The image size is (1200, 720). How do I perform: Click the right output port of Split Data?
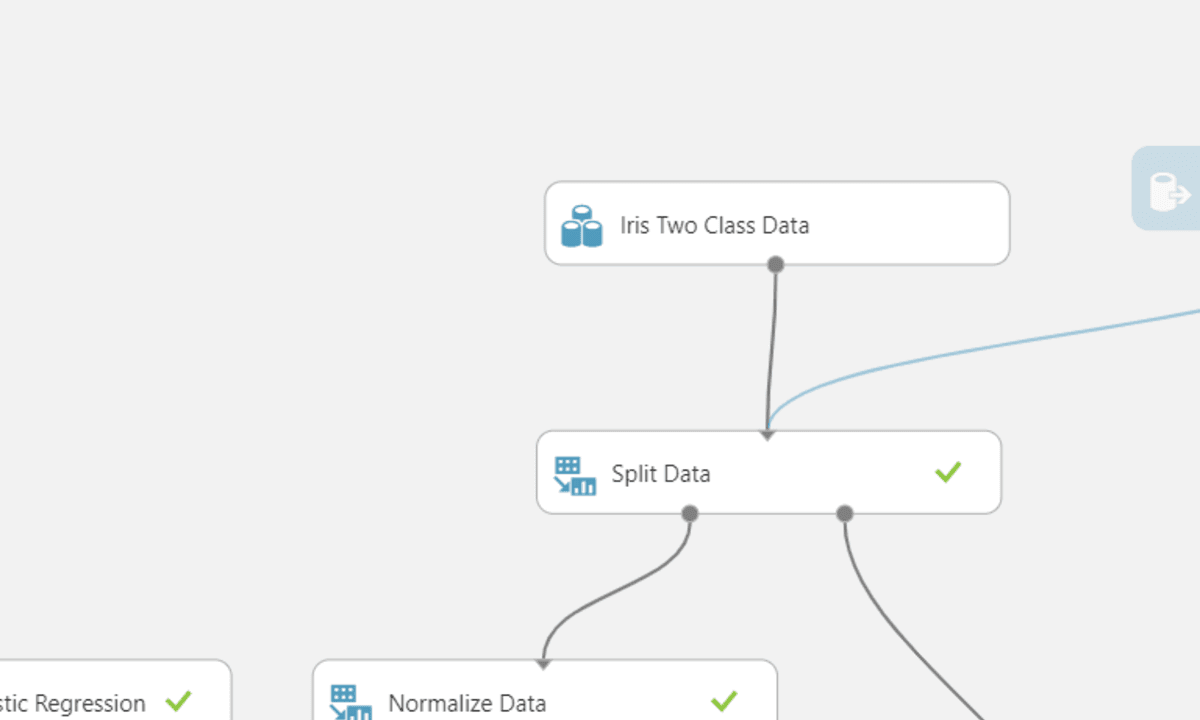click(x=844, y=513)
